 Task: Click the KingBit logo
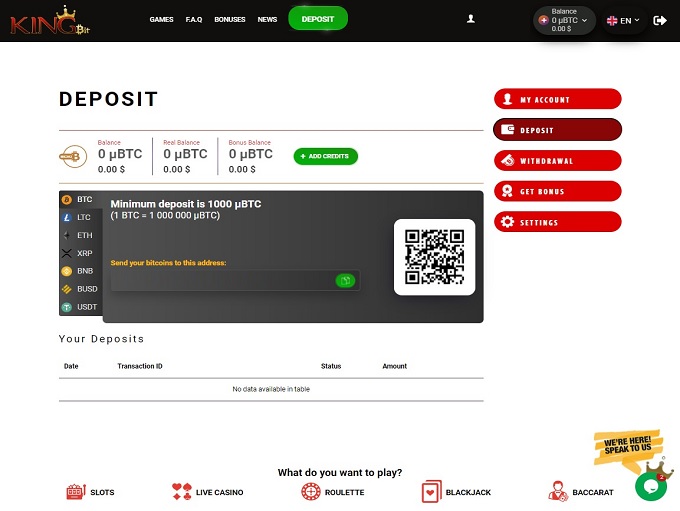(x=44, y=20)
